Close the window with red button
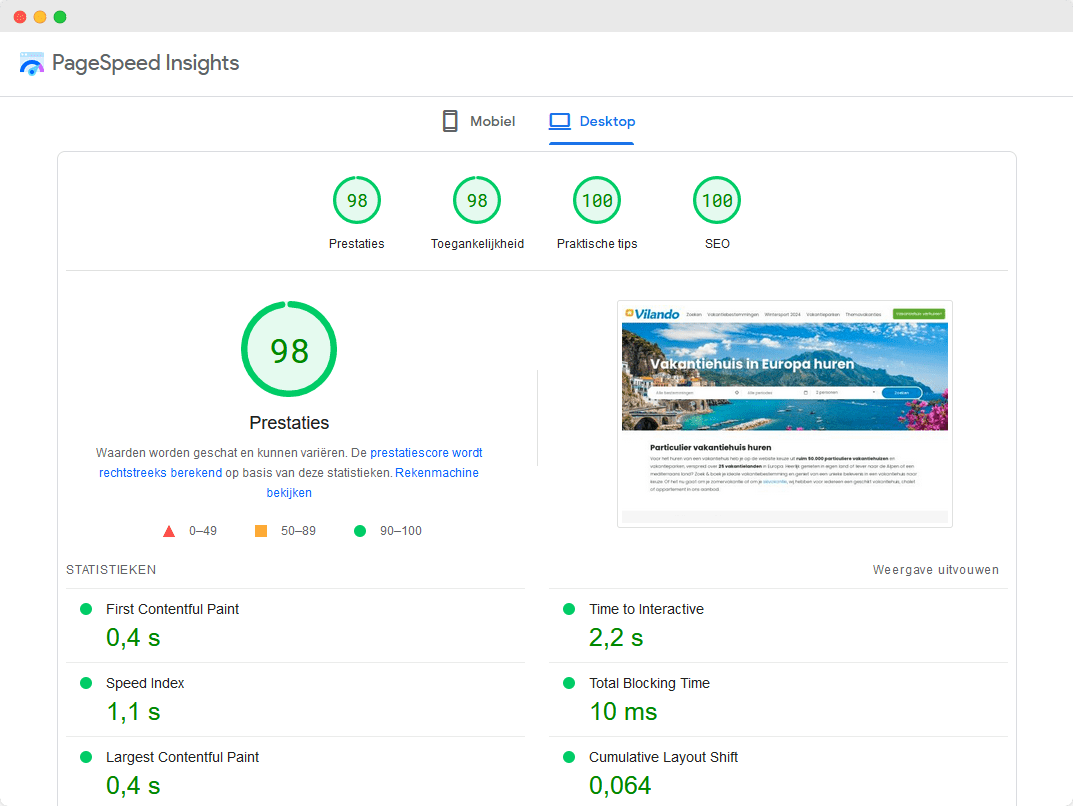 (20, 17)
